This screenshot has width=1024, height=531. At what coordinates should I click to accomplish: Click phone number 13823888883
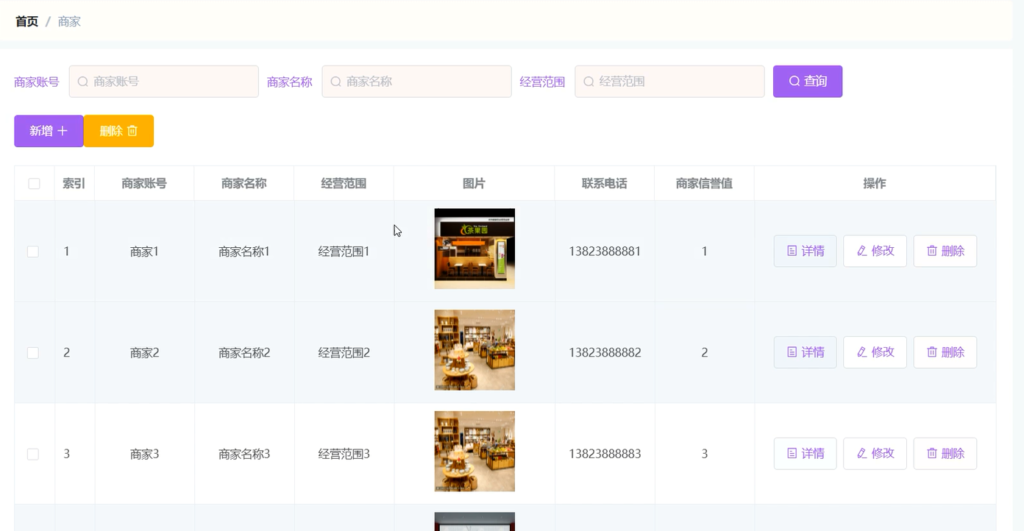[605, 454]
